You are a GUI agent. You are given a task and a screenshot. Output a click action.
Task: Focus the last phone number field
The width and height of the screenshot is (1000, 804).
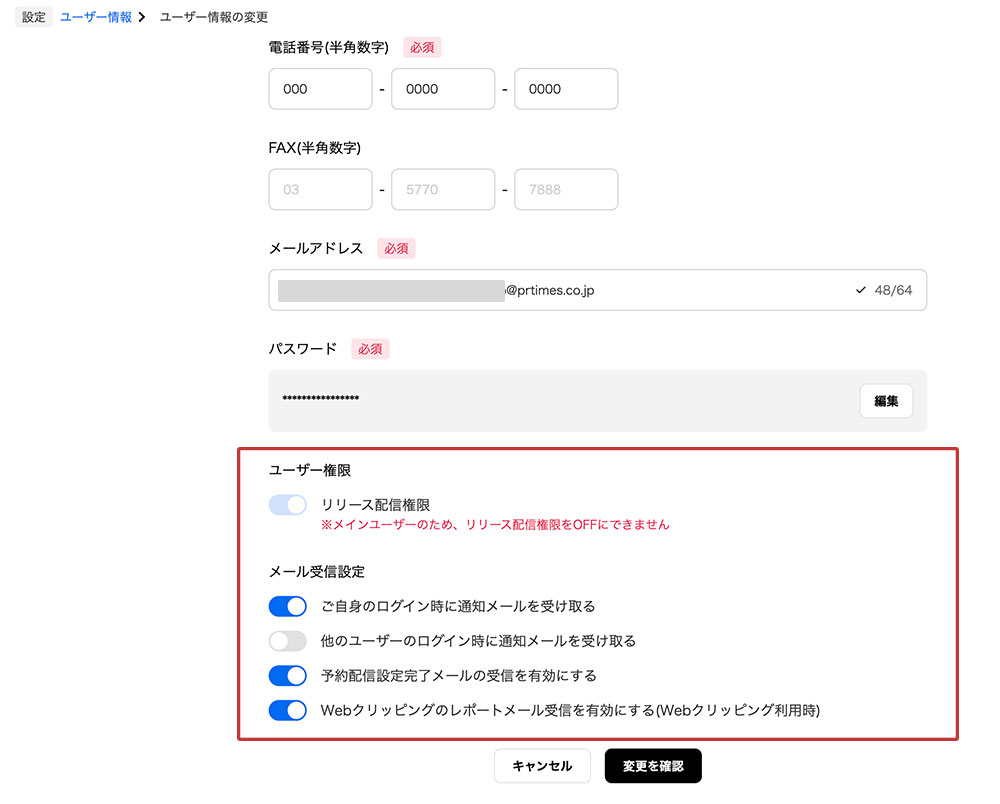tap(565, 89)
